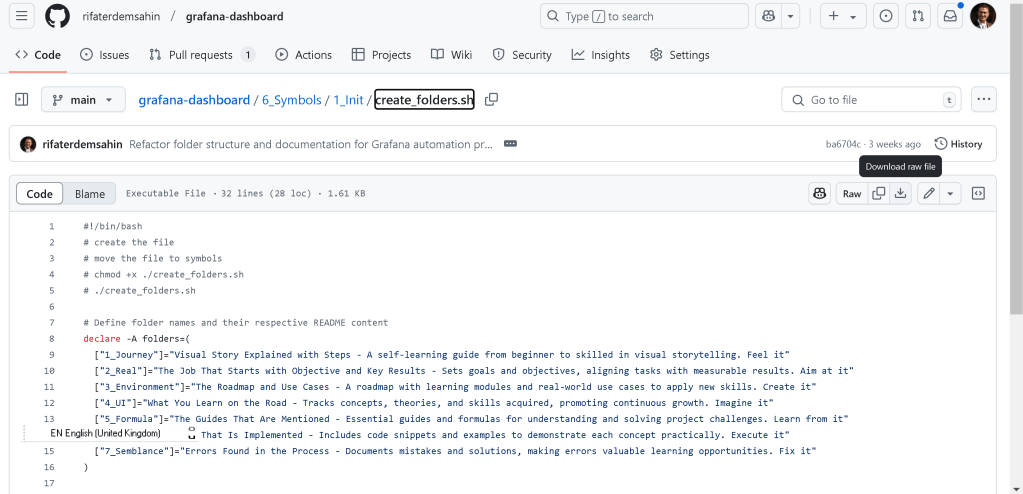This screenshot has height=494, width=1023.
Task: Copy file path icon next to create_folders.sh
Action: pyautogui.click(x=491, y=99)
